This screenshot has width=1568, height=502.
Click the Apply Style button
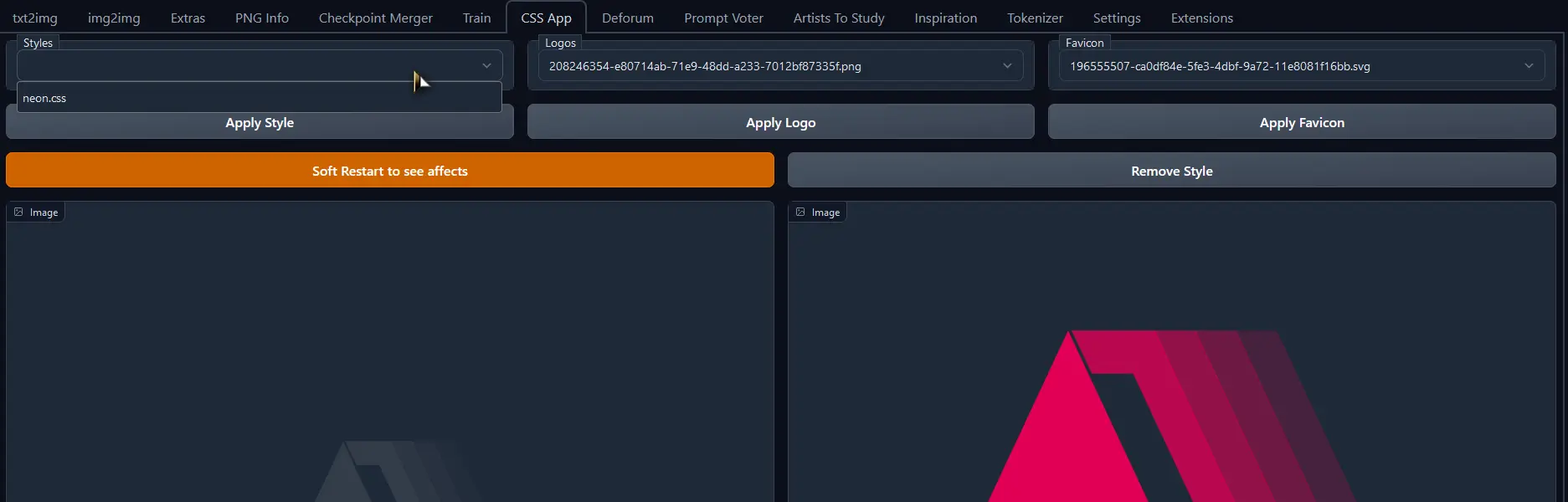click(x=260, y=122)
